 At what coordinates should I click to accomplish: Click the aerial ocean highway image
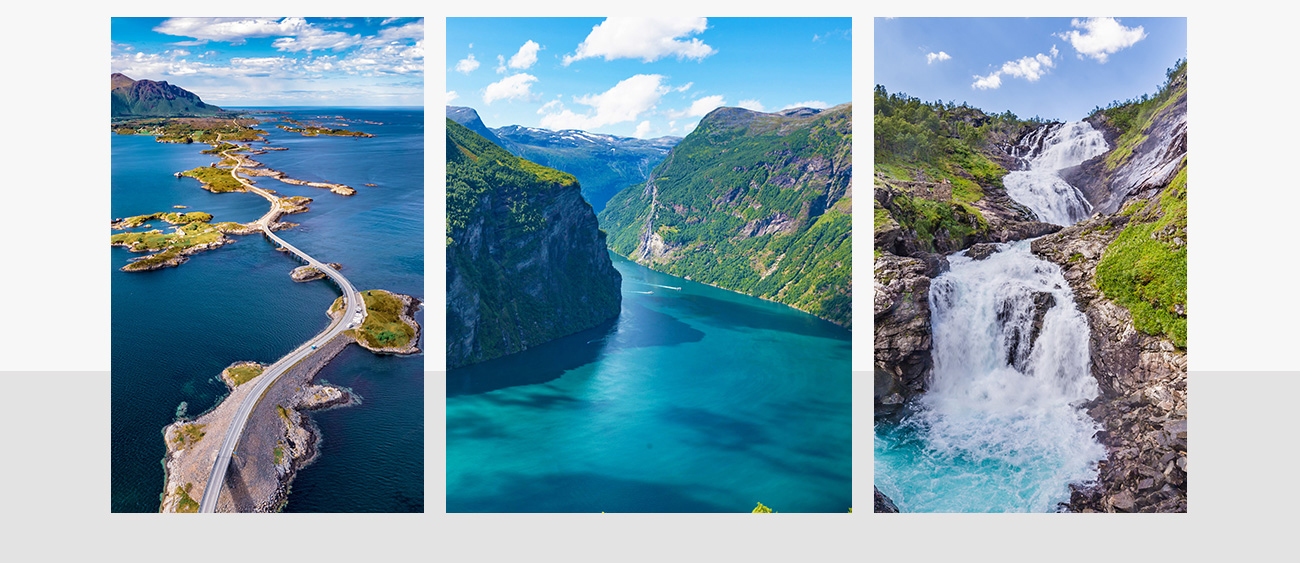pos(267,265)
